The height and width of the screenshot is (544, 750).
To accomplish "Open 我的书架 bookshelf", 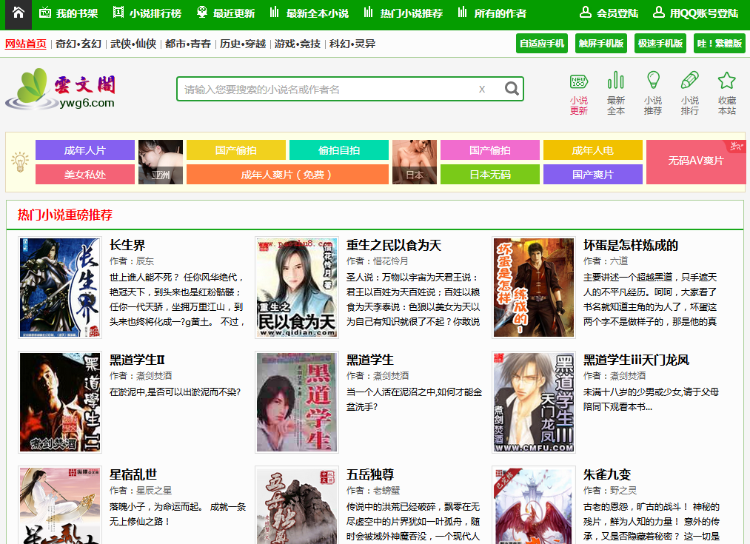I will coord(68,13).
